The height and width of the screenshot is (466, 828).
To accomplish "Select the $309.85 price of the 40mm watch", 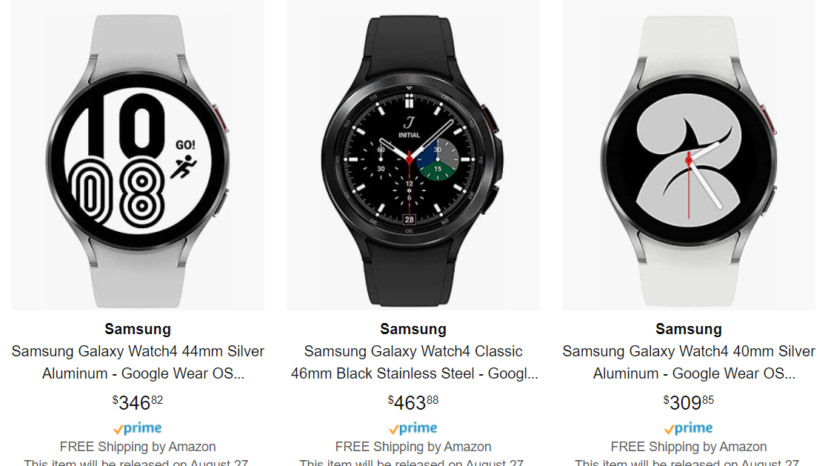I will [x=689, y=403].
